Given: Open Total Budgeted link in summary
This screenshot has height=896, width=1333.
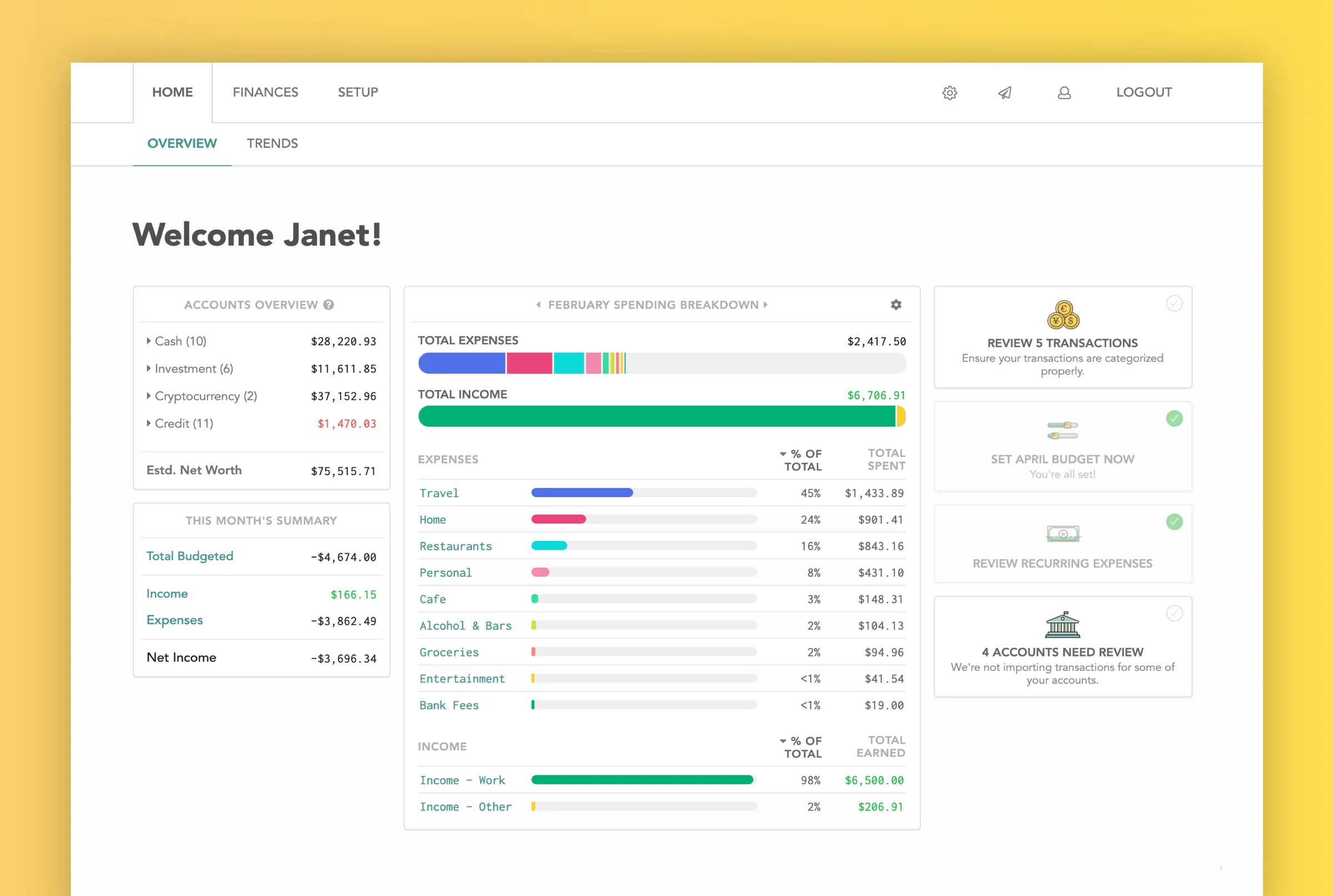Looking at the screenshot, I should tap(190, 557).
